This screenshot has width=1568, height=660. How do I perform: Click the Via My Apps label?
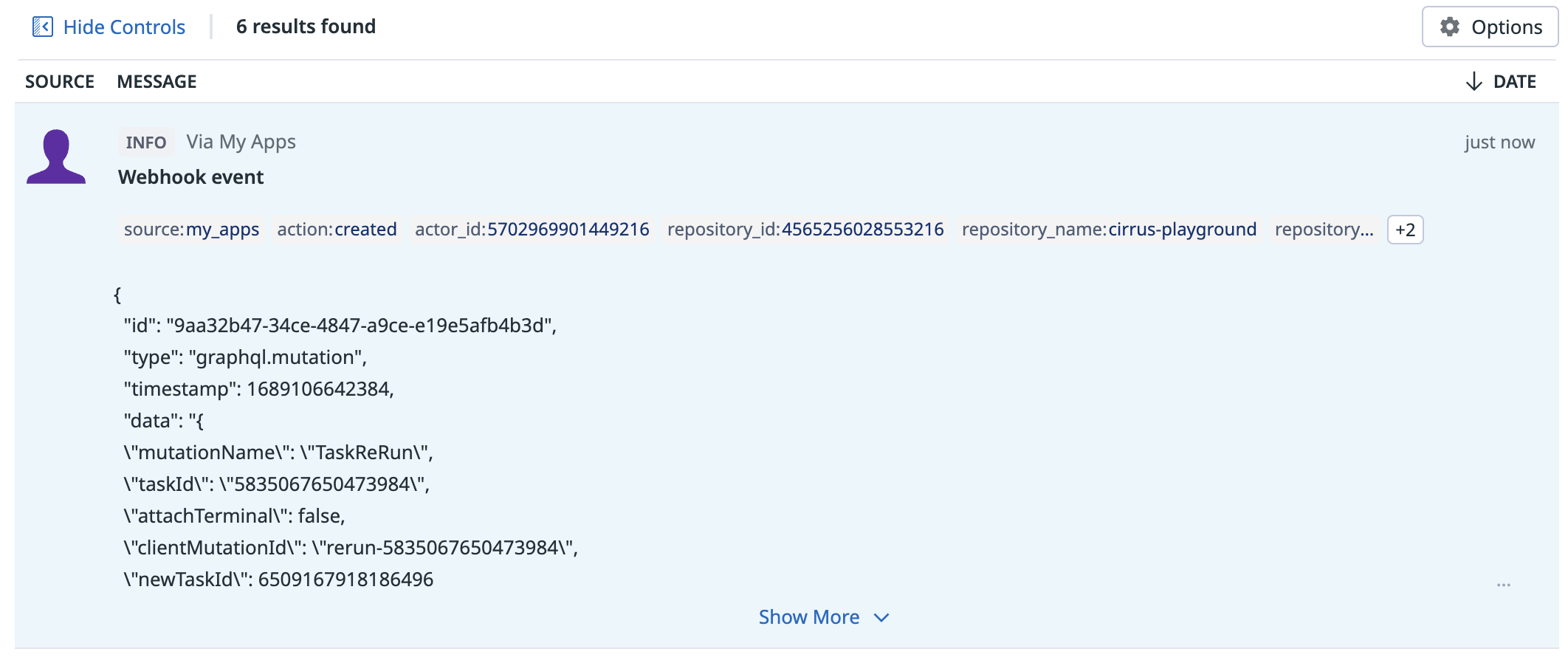click(241, 142)
